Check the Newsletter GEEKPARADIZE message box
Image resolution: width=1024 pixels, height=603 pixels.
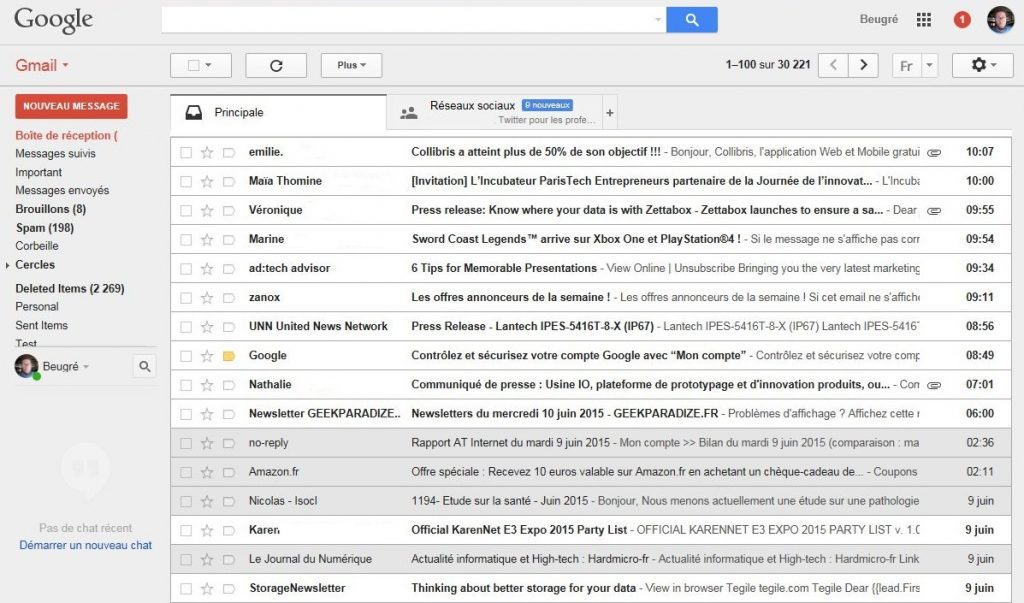186,414
